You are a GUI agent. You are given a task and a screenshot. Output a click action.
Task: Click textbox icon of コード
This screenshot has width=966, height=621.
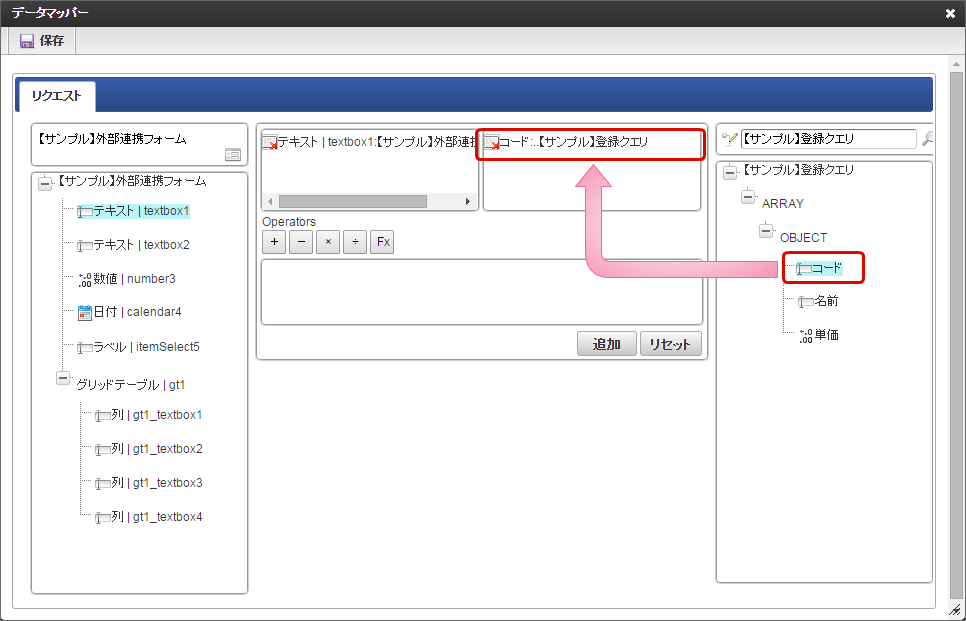pos(805,269)
